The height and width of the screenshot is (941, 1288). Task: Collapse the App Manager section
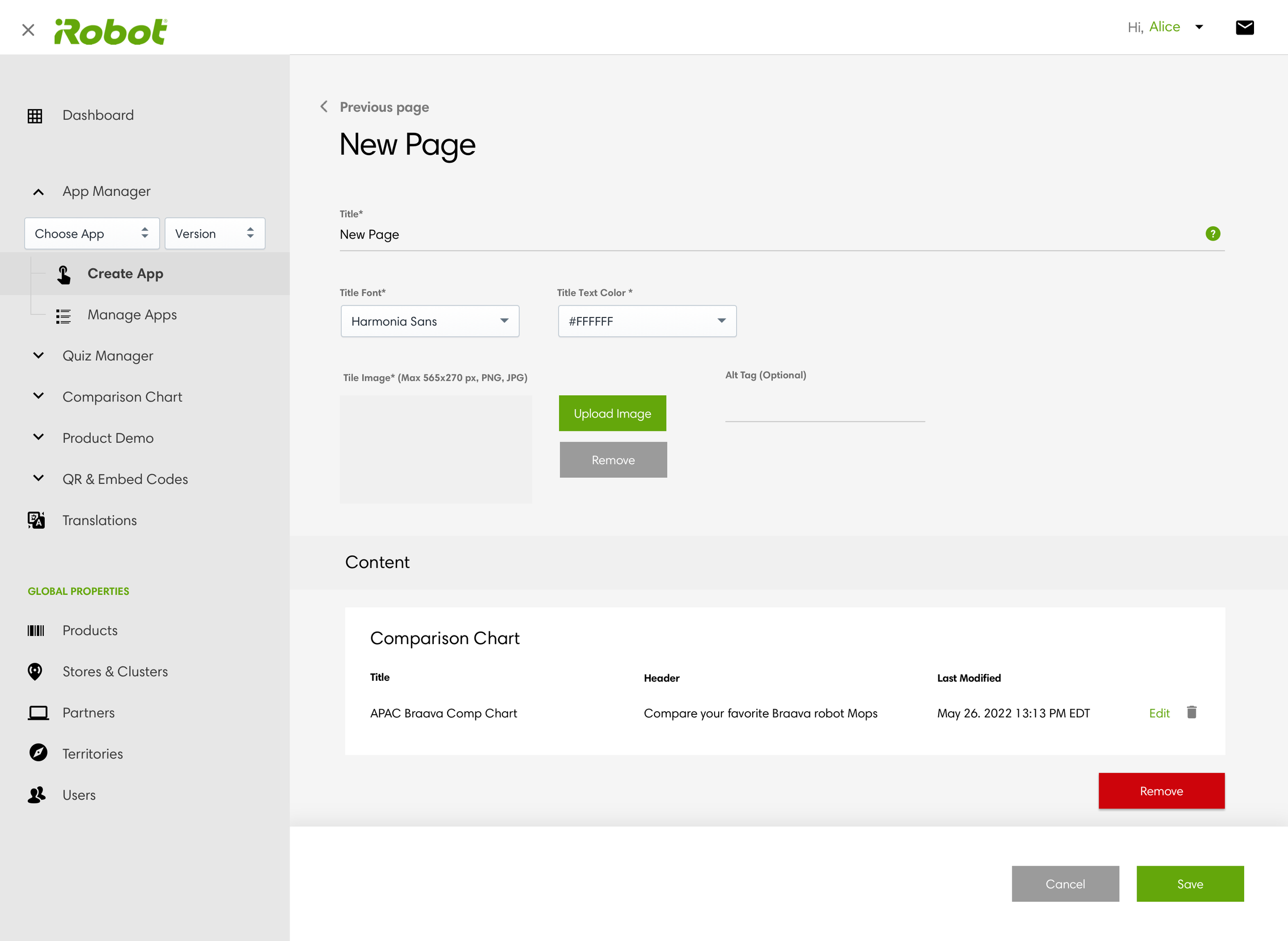pos(39,192)
